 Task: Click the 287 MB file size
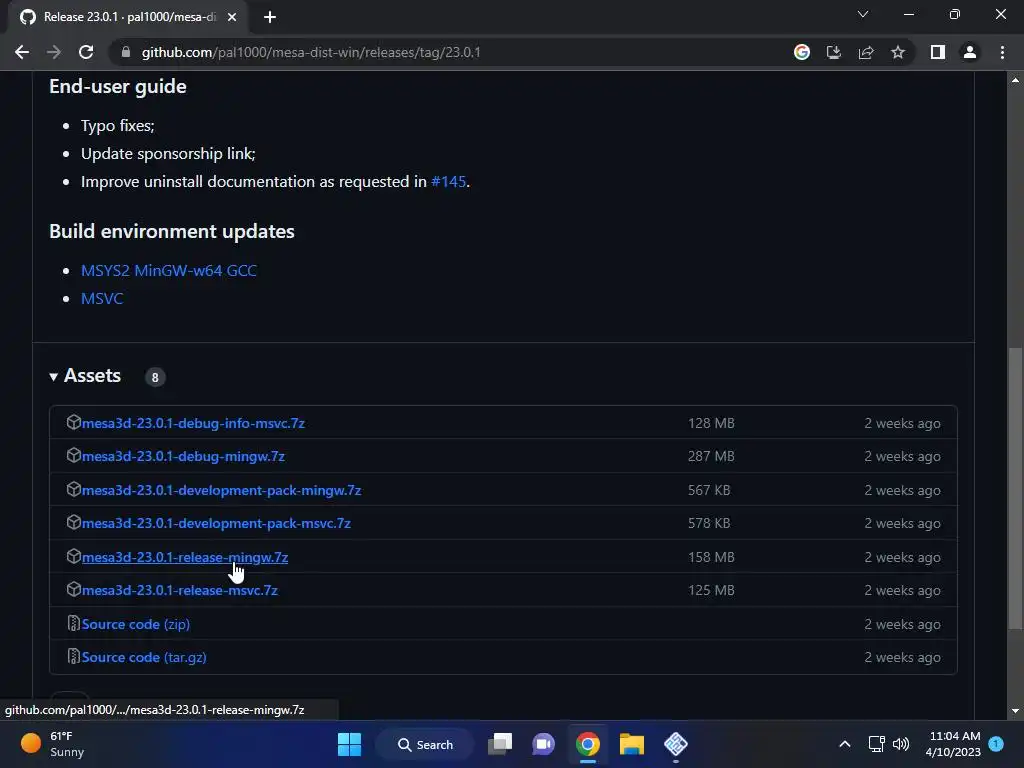click(711, 456)
